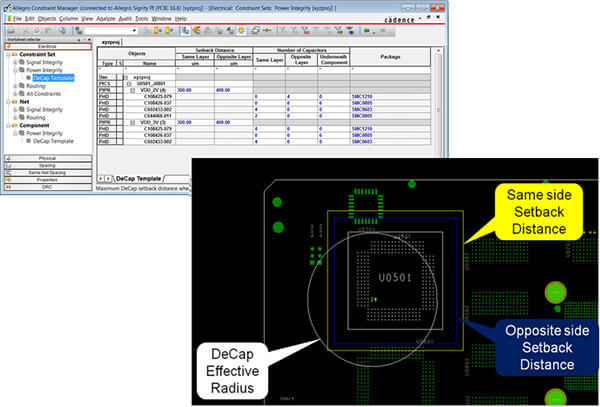Image resolution: width=600 pixels, height=407 pixels.
Task: Select the DRC worksheet selector button
Action: [x=48, y=187]
